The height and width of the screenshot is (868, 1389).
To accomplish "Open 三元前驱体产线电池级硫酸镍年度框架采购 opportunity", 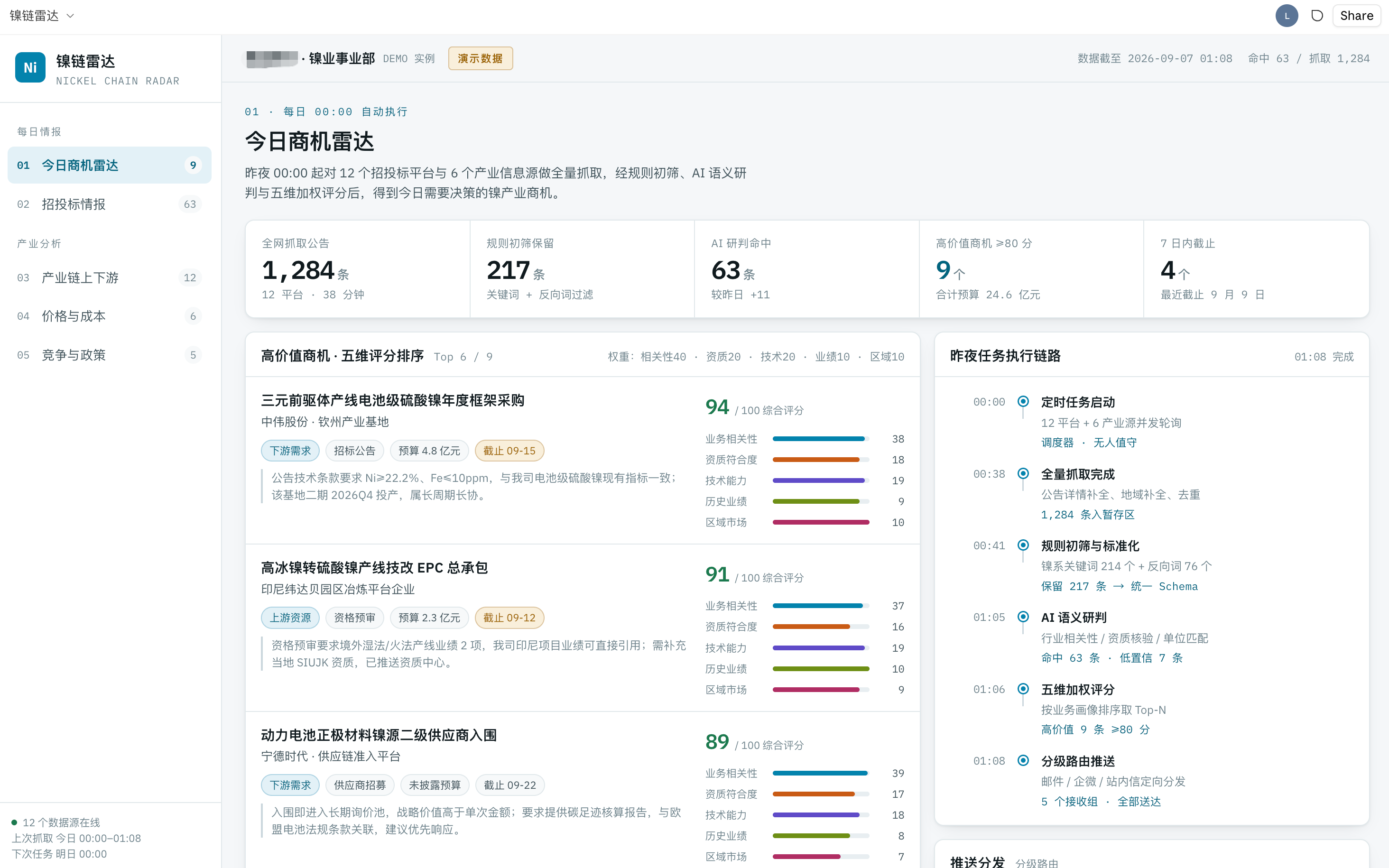I will [393, 401].
